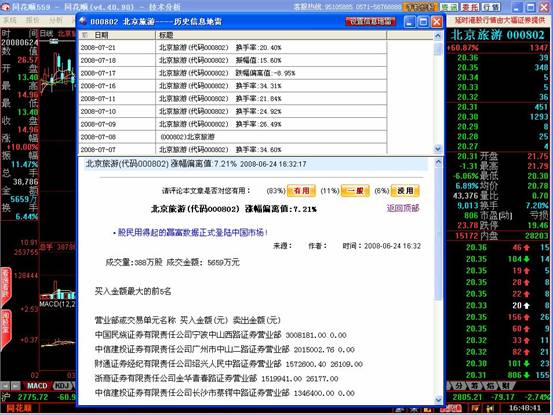Switch to the 财 tab at bottom right
This screenshot has width=553, height=415.
[506, 386]
